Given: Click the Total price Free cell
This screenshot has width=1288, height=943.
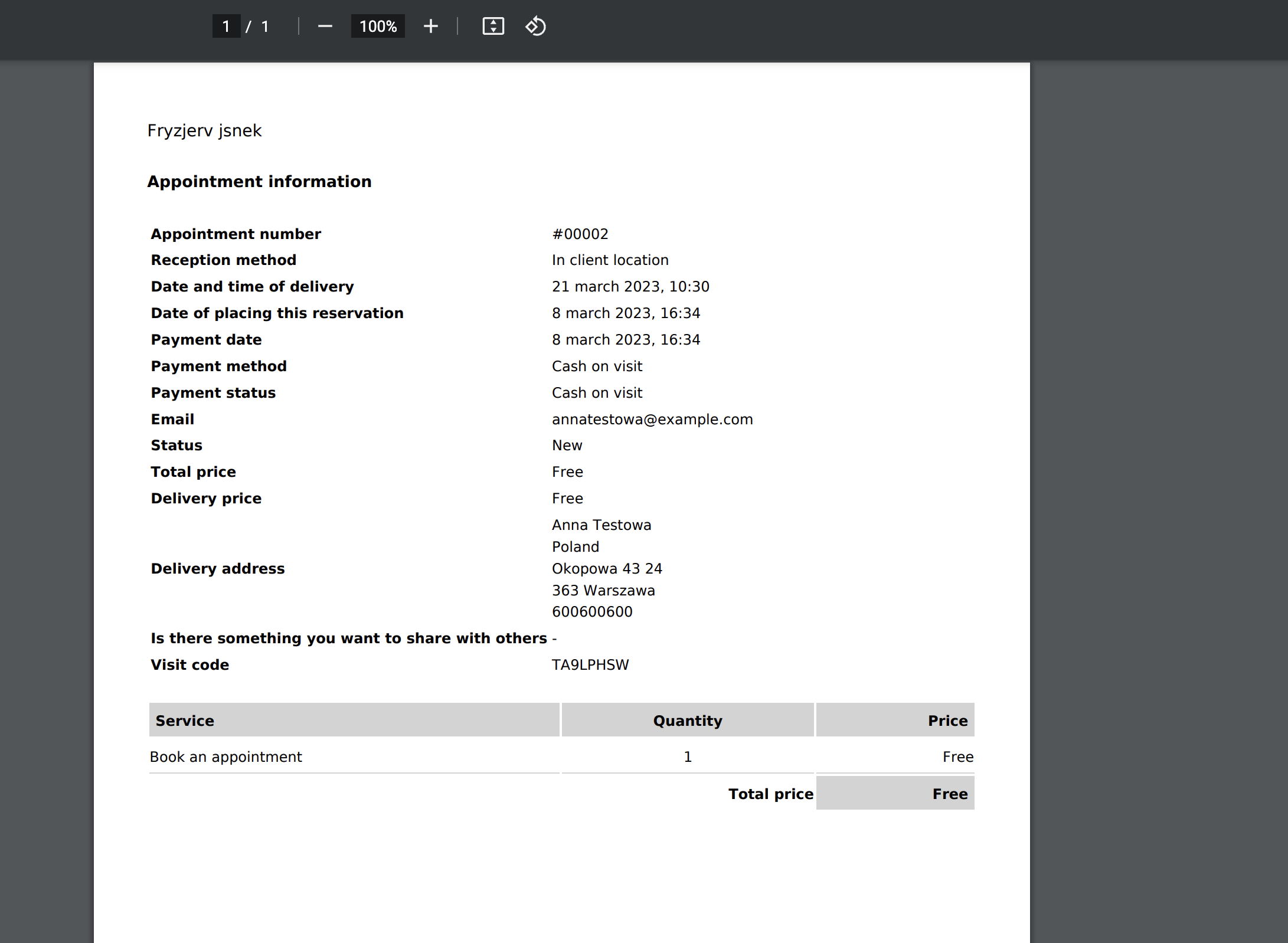Looking at the screenshot, I should point(949,794).
